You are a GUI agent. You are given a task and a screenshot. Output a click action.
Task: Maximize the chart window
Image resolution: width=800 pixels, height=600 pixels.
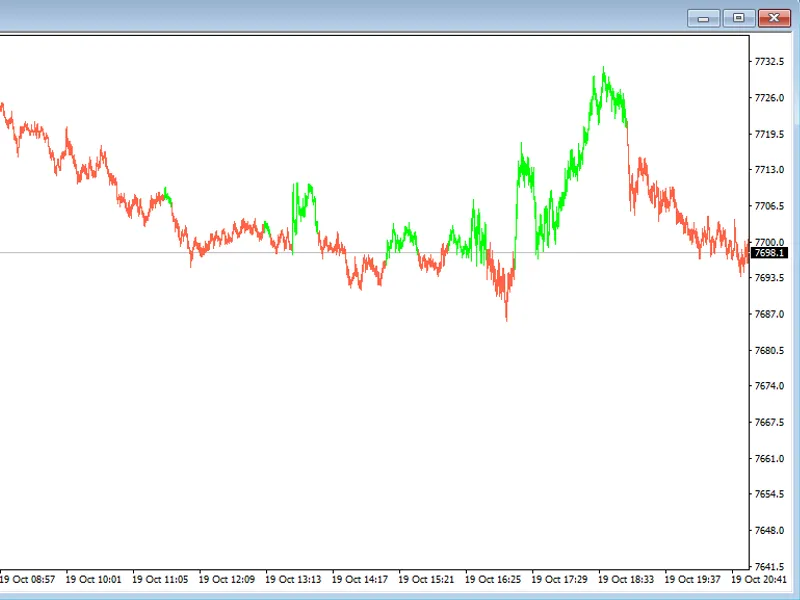738,18
